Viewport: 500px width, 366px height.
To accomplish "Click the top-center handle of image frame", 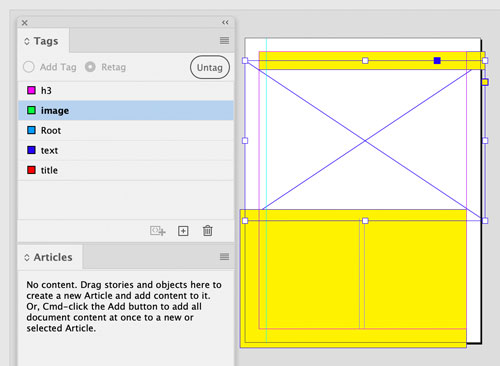I will [365, 60].
